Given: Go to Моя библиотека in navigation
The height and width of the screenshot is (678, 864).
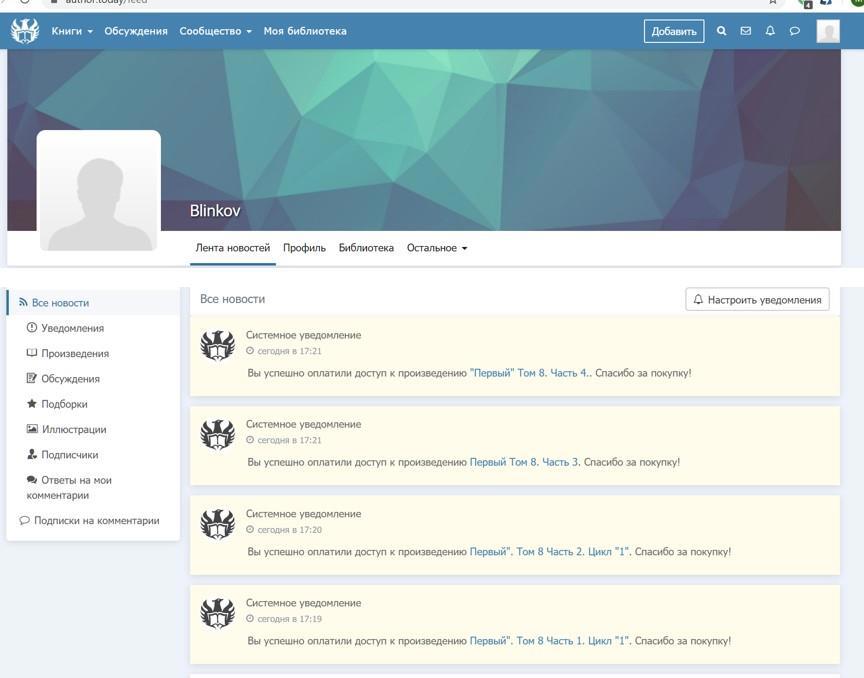Looking at the screenshot, I should (305, 31).
